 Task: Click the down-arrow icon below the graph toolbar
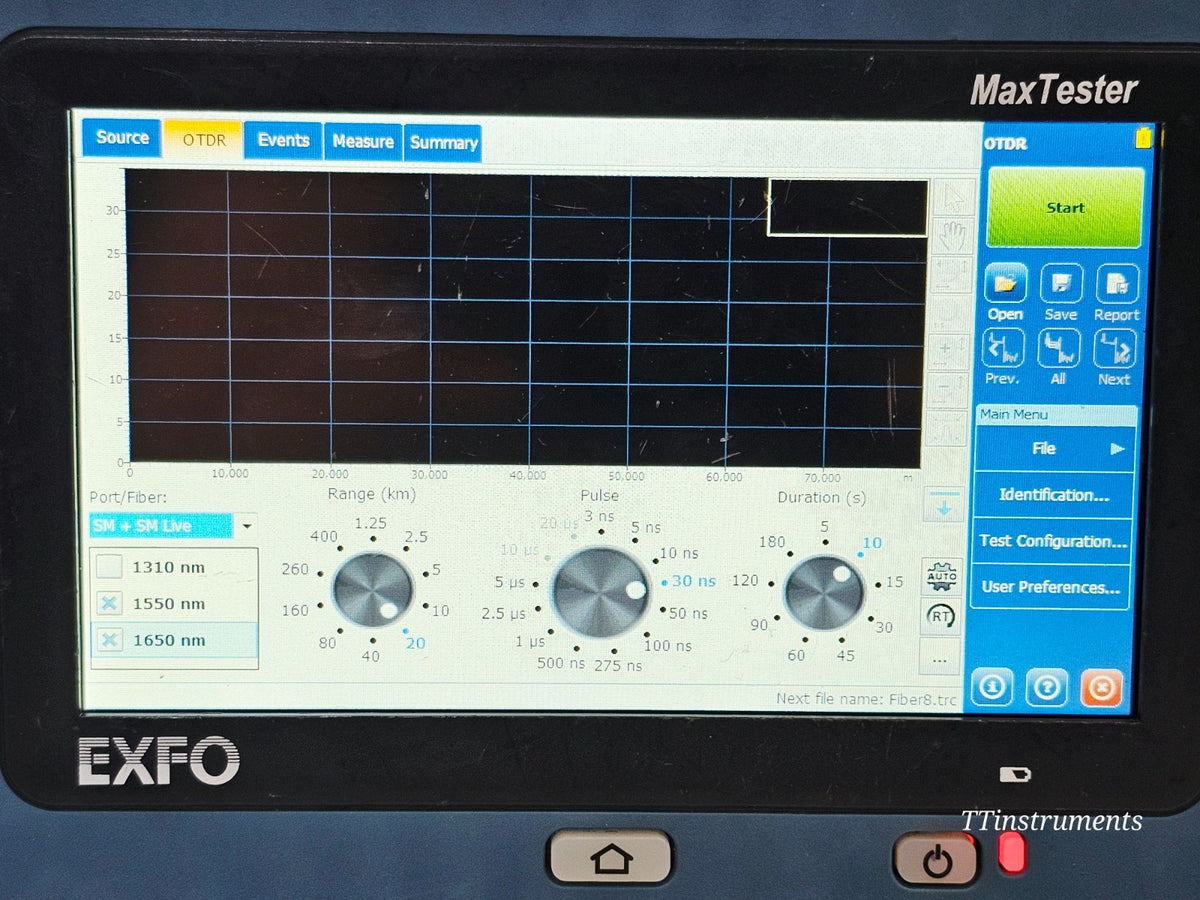(x=944, y=505)
